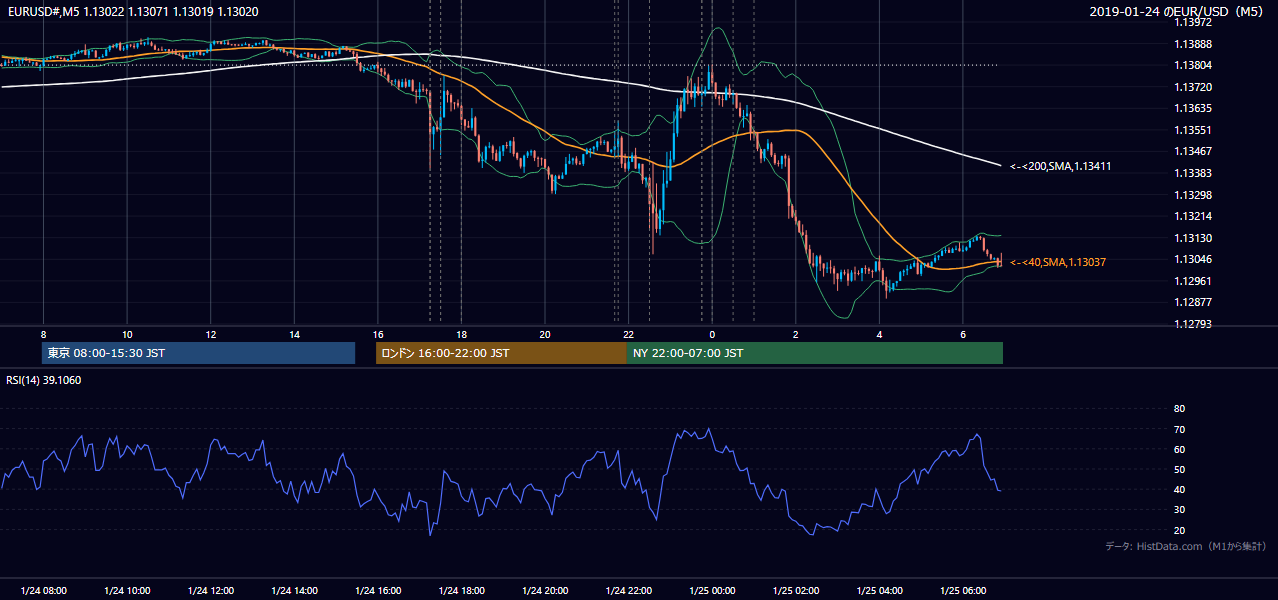Click price axis label 1.12793
This screenshot has height=600, width=1278.
(1193, 324)
